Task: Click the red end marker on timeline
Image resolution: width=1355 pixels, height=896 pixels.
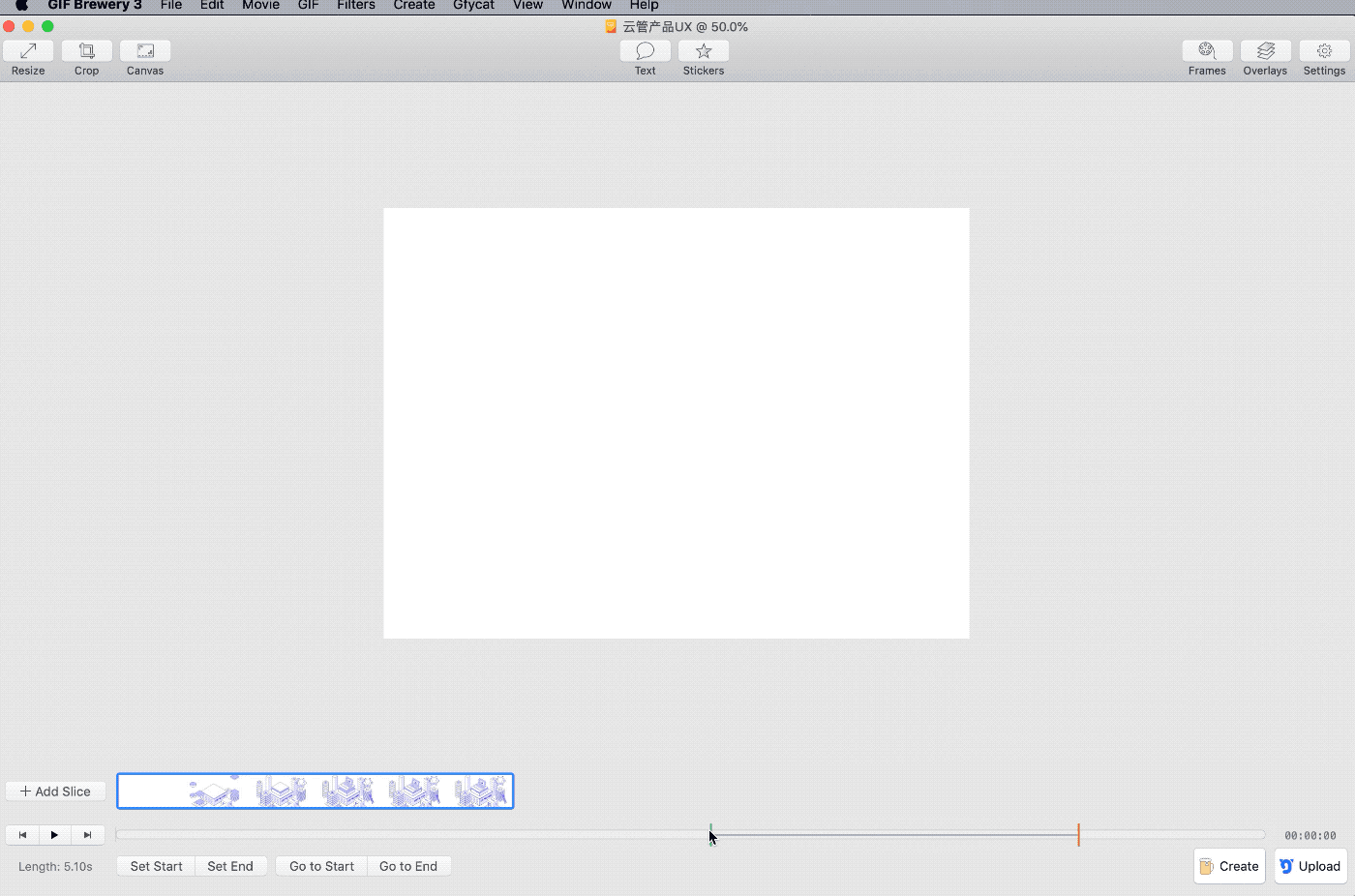Action: coord(1078,835)
